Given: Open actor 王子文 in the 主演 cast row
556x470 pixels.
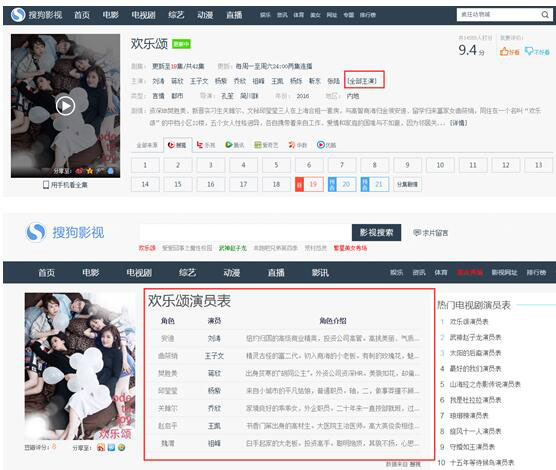Looking at the screenshot, I should (199, 81).
